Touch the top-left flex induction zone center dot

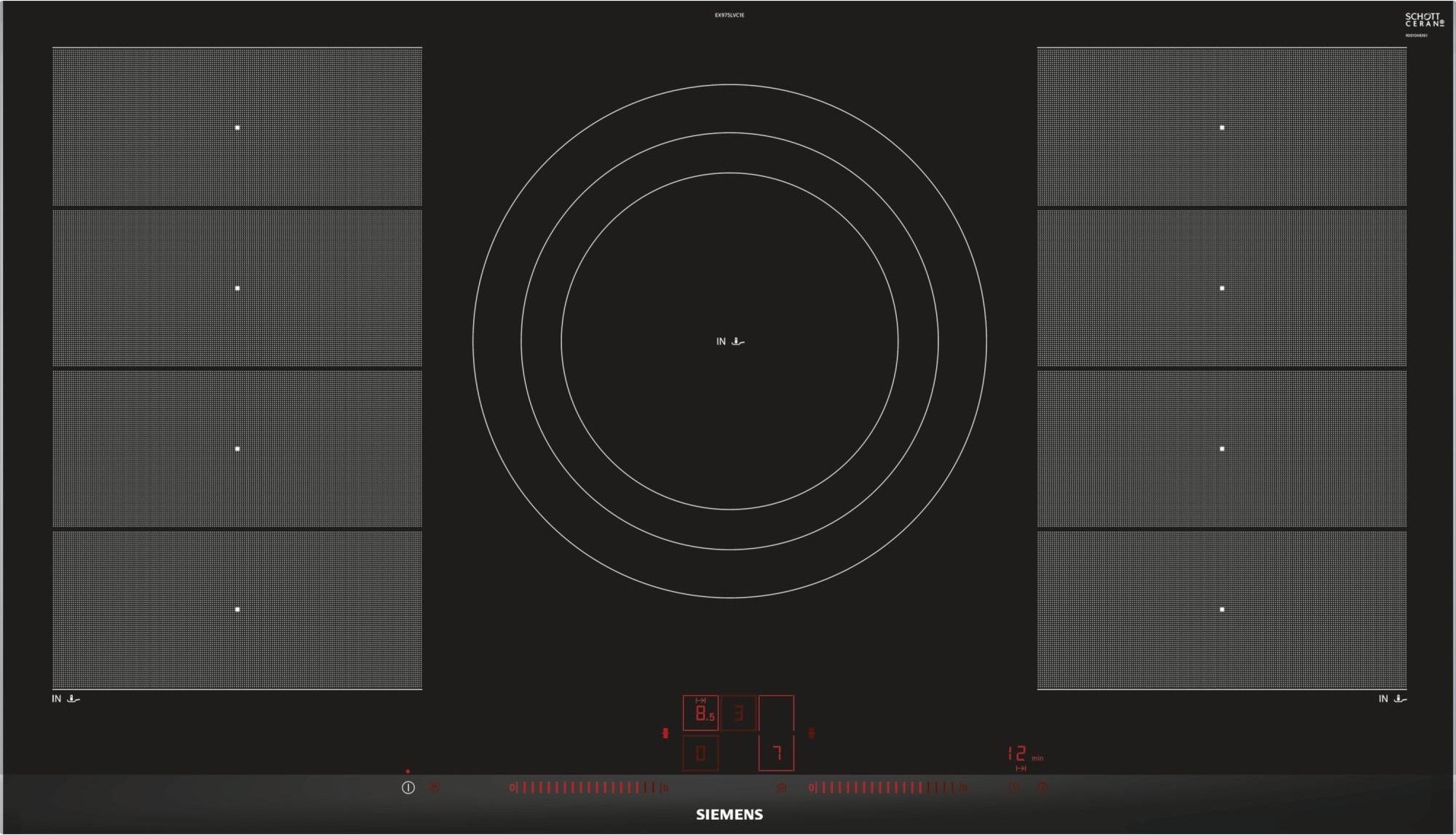tap(237, 127)
